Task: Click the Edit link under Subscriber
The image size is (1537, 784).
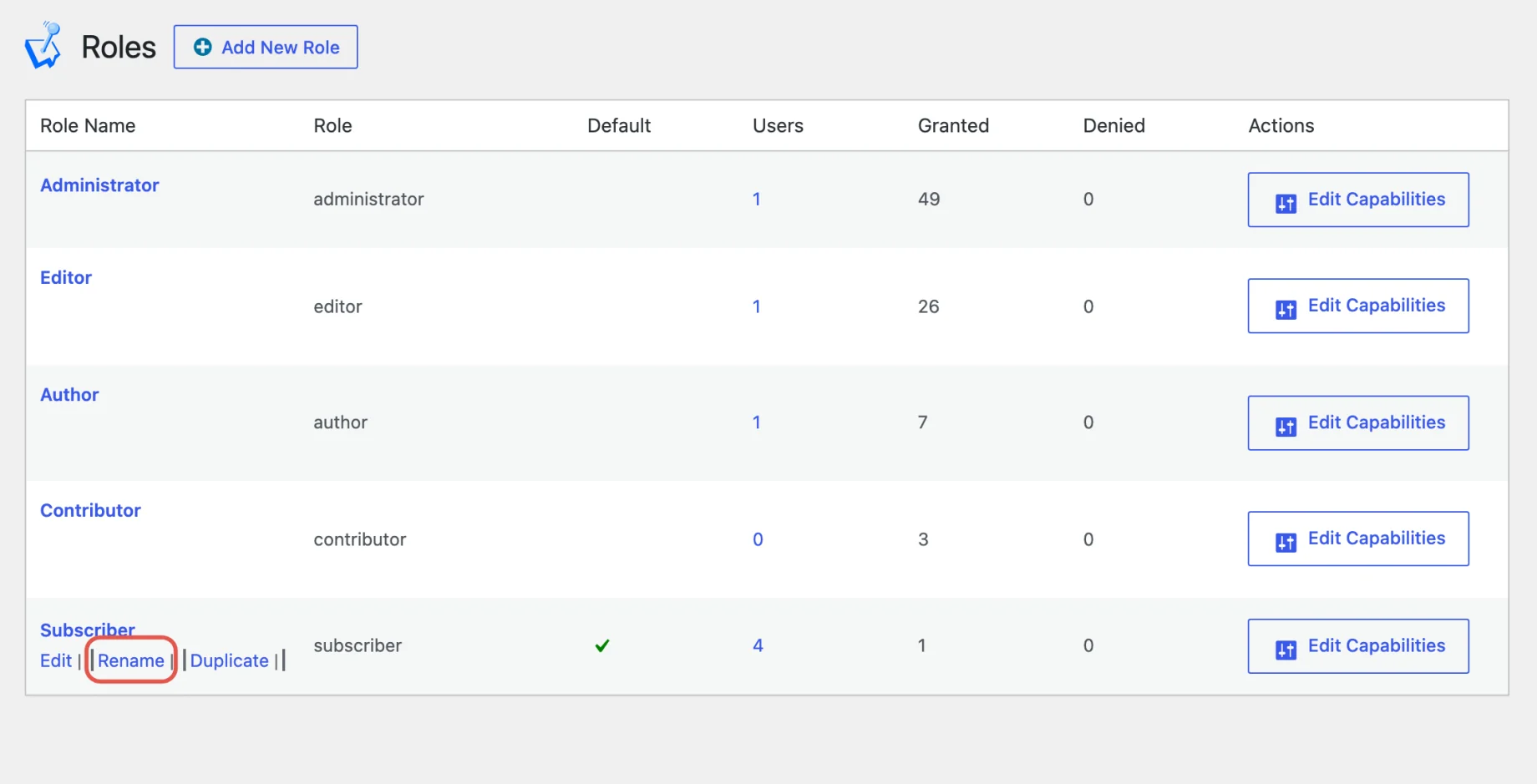Action: [x=56, y=660]
